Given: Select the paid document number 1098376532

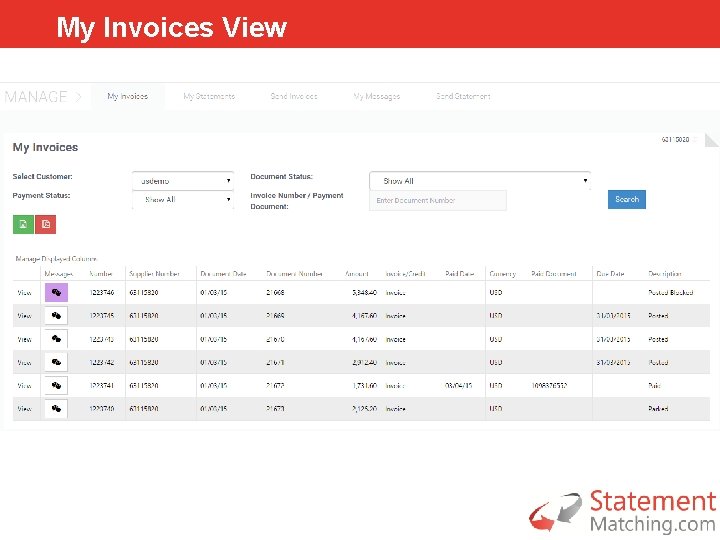Looking at the screenshot, I should click(x=549, y=386).
